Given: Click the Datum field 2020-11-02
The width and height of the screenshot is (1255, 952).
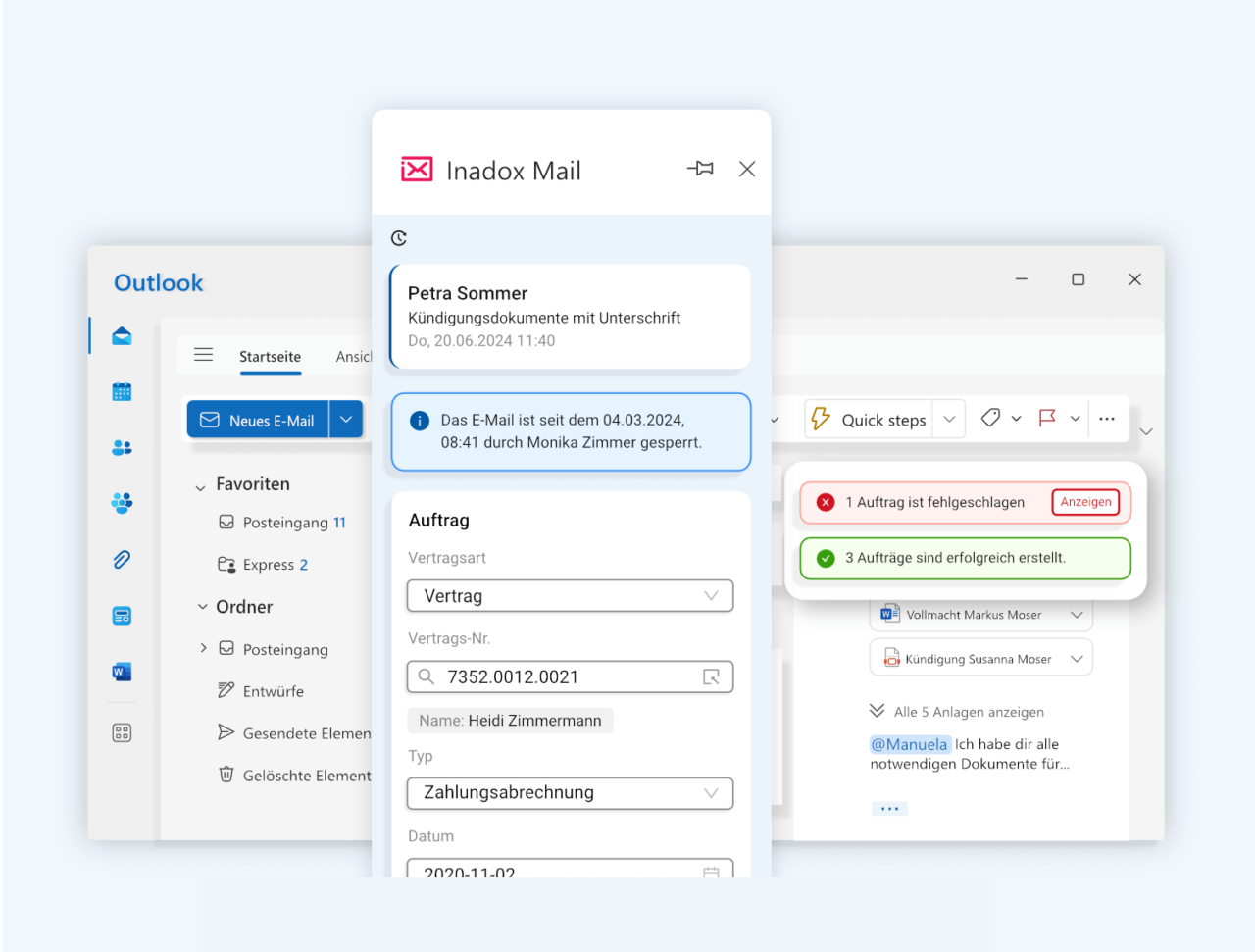Looking at the screenshot, I should pos(570,869).
